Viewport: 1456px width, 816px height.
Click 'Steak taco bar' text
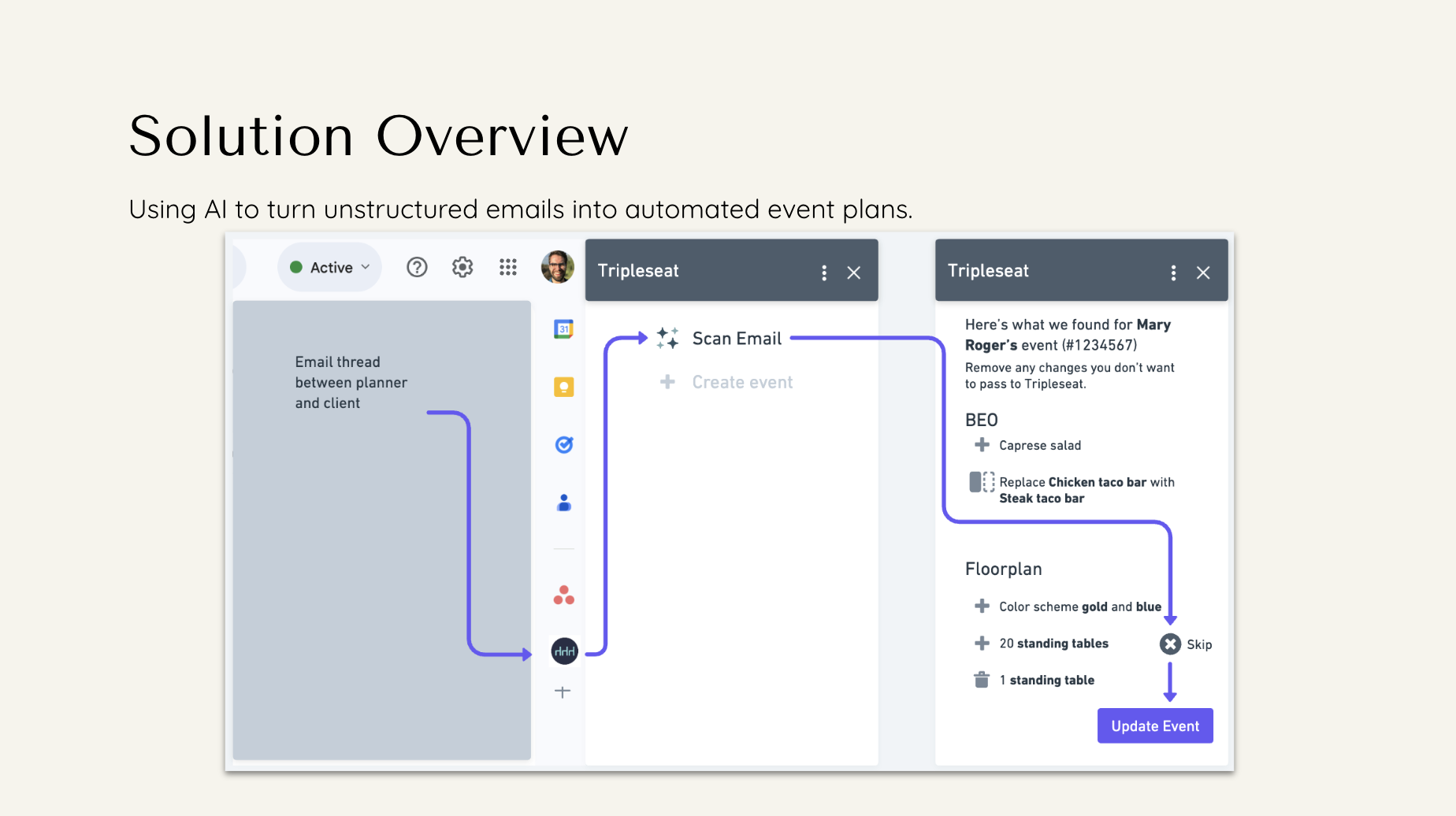(1042, 499)
